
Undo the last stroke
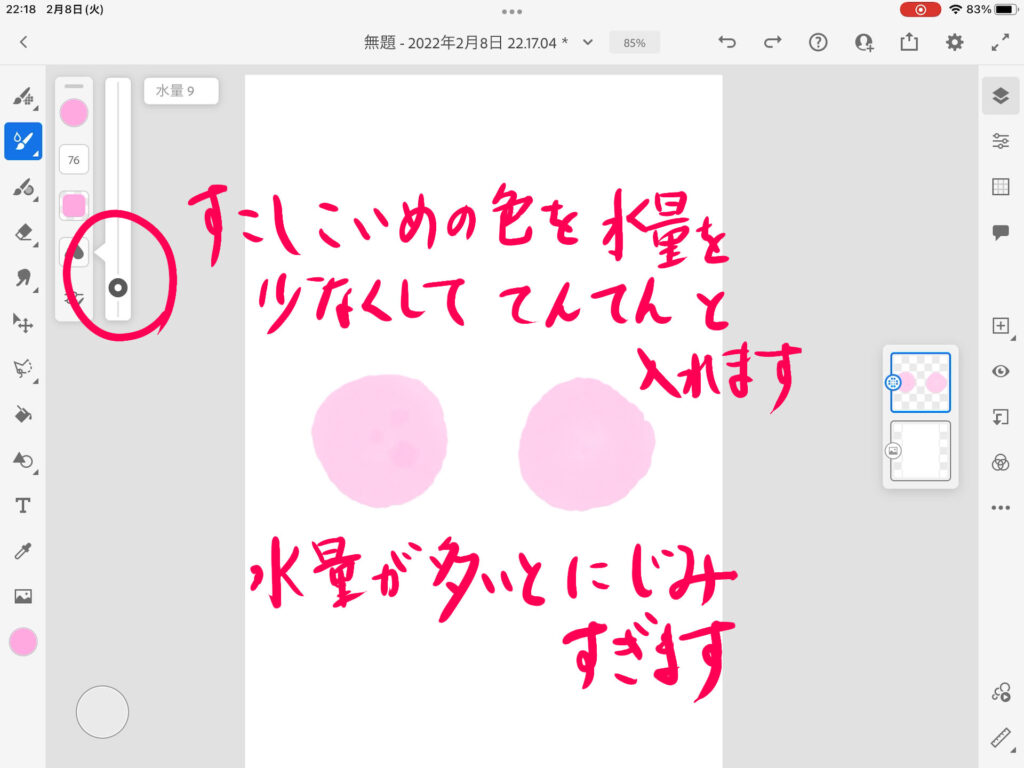[x=727, y=42]
